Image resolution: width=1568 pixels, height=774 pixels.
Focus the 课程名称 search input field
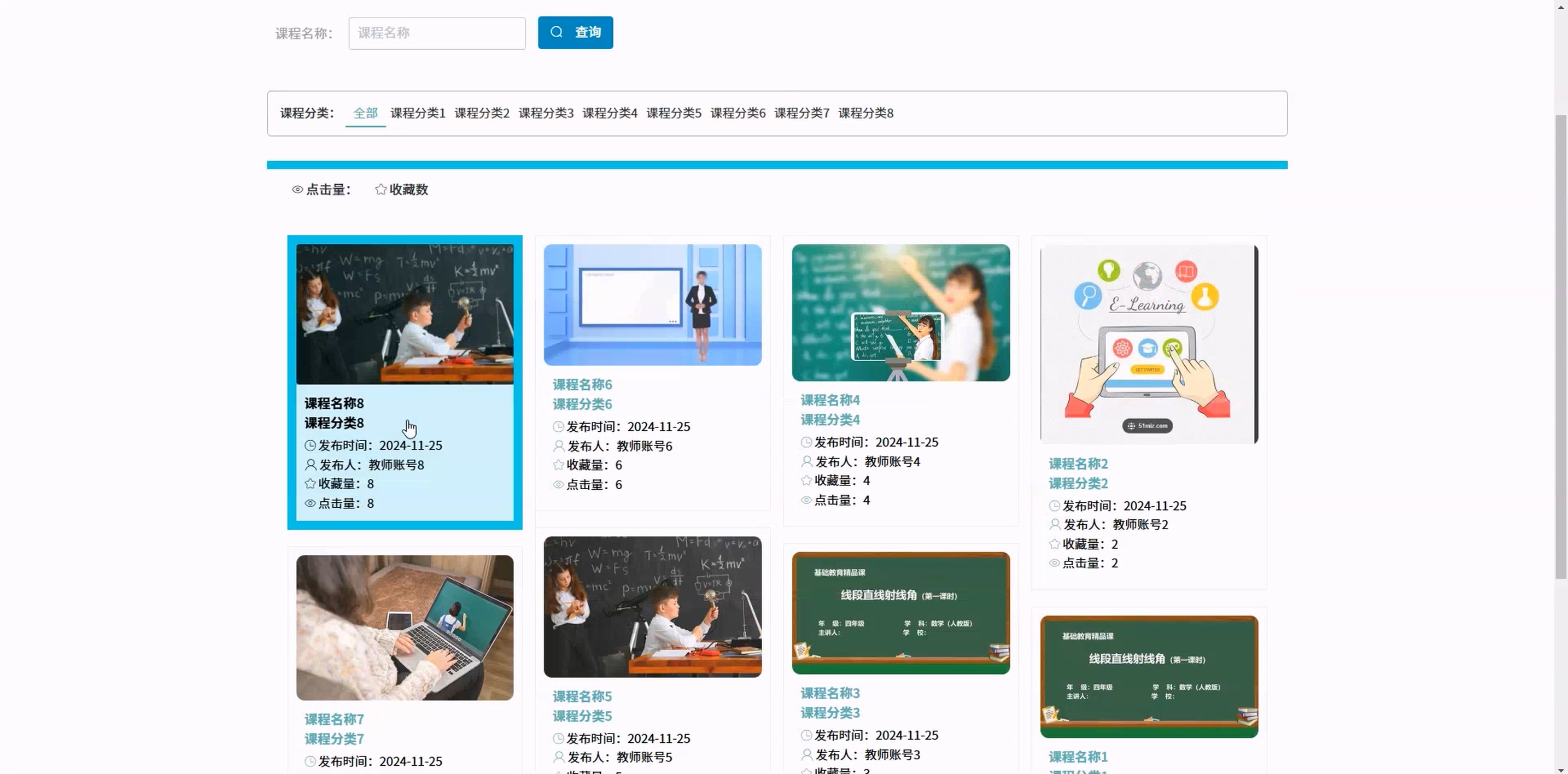[436, 33]
